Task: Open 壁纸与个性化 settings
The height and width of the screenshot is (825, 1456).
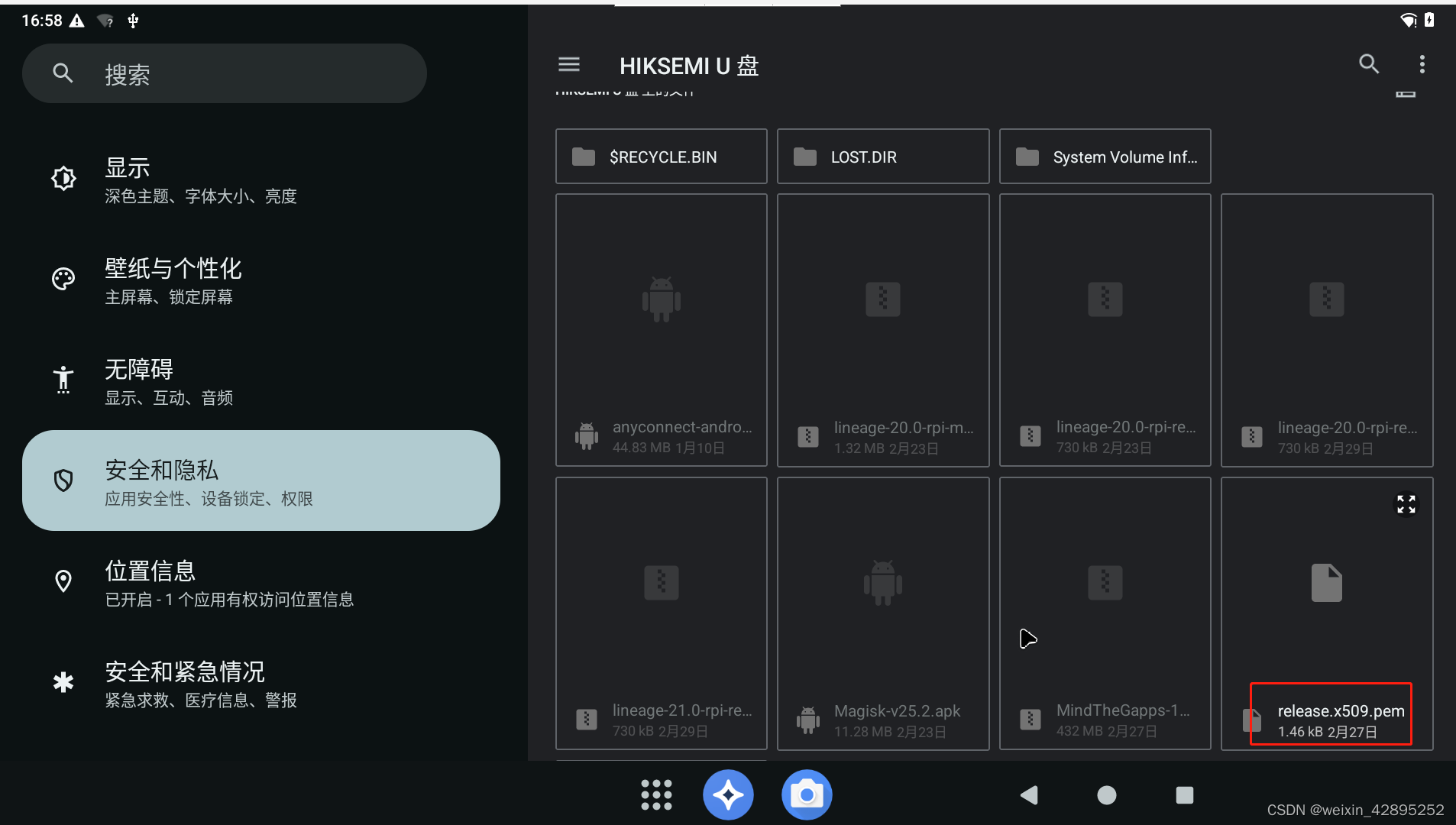Action: pyautogui.click(x=261, y=280)
